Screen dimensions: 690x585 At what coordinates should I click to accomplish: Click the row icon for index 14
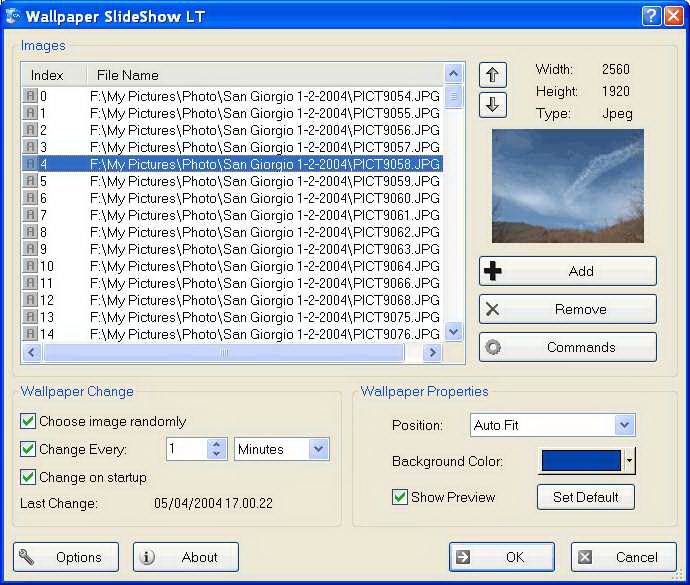(30, 334)
